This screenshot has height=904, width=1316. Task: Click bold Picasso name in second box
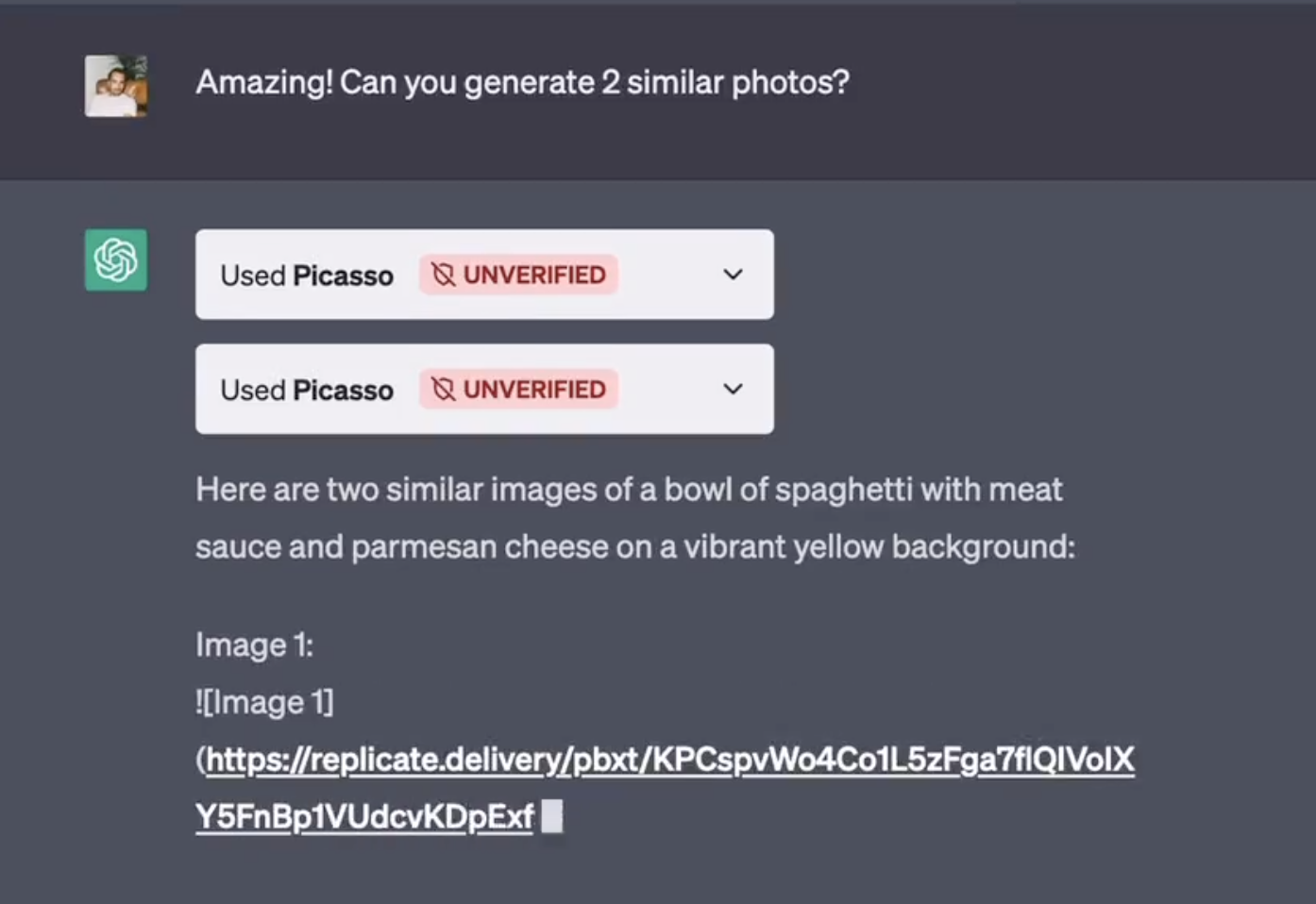[x=343, y=391]
